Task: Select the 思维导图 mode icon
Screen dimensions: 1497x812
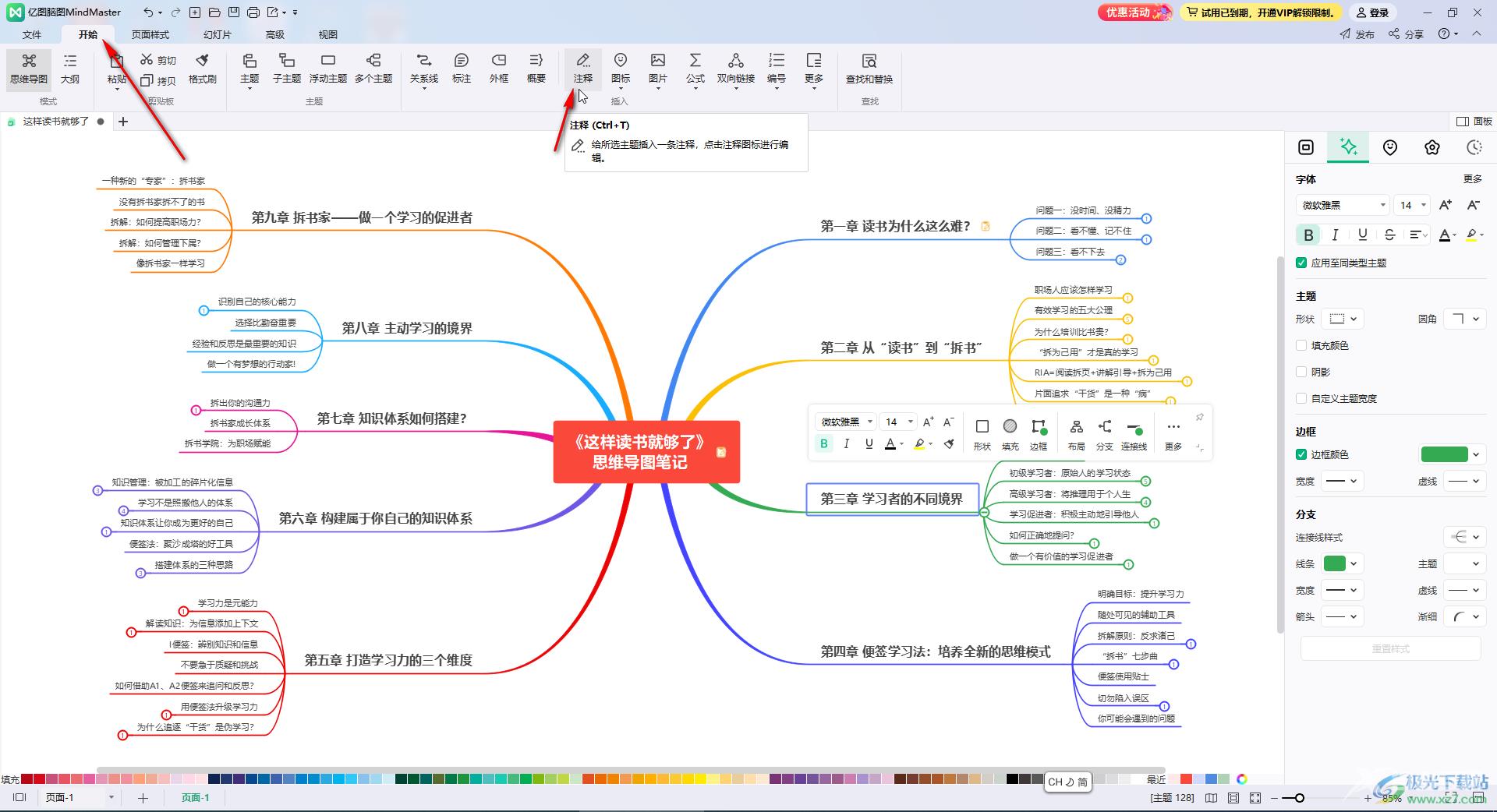Action: (29, 69)
